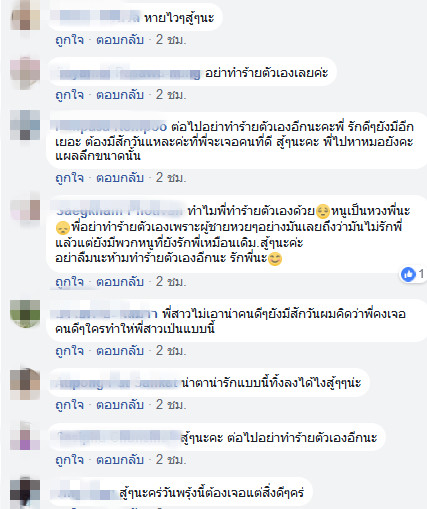Image resolution: width=427 pixels, height=509 pixels.
Task: Like the comment น่าตาน่ารักแบบนี้ทิ้งลงได้ไง
Action: pyautogui.click(x=70, y=405)
